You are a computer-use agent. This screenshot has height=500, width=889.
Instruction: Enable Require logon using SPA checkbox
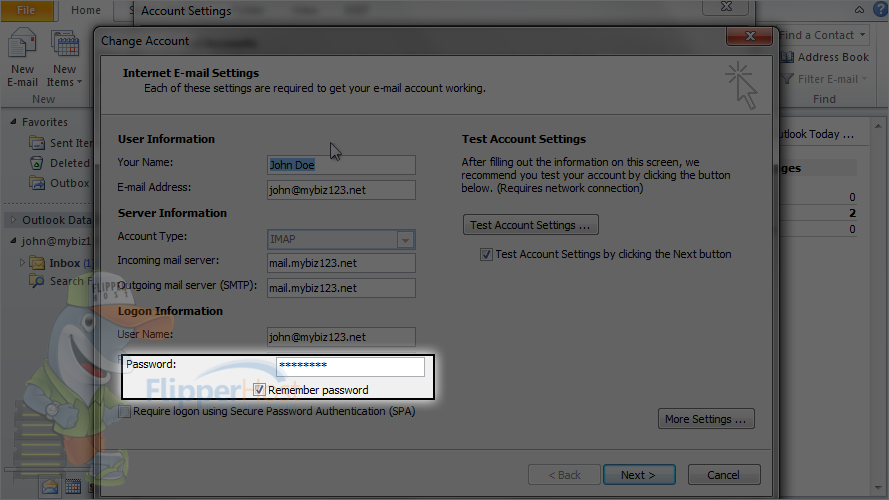coord(124,412)
